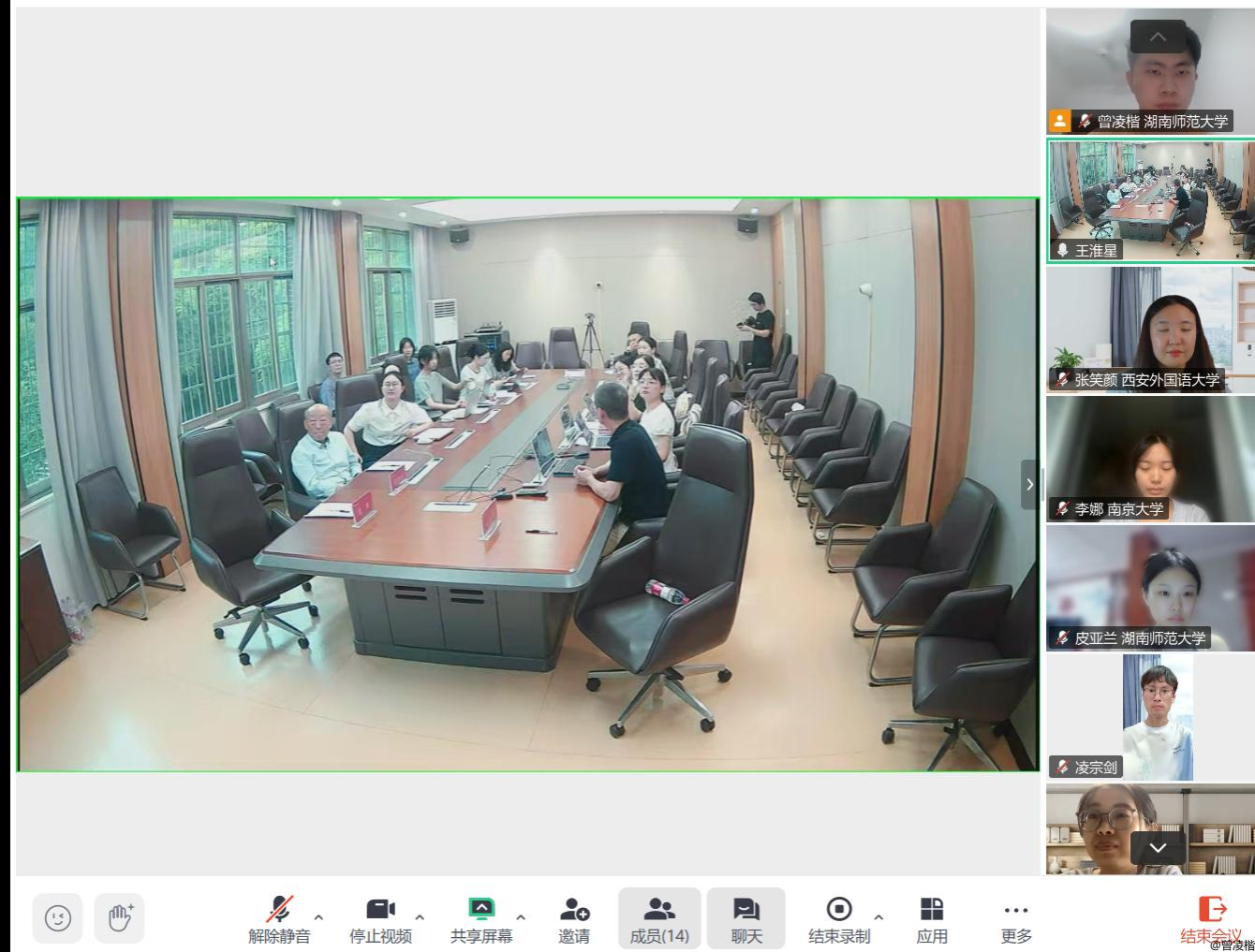
Task: Click the raise hand icon
Action: point(120,917)
